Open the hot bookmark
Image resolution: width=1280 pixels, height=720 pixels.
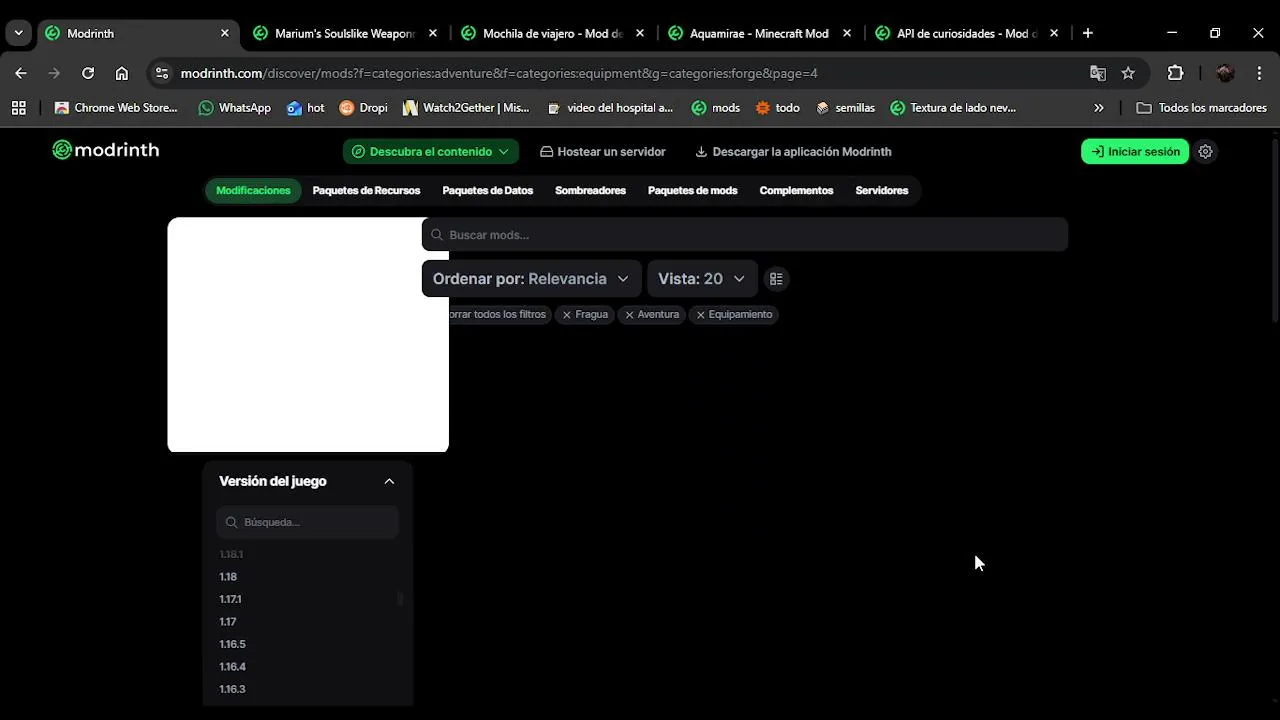306,107
